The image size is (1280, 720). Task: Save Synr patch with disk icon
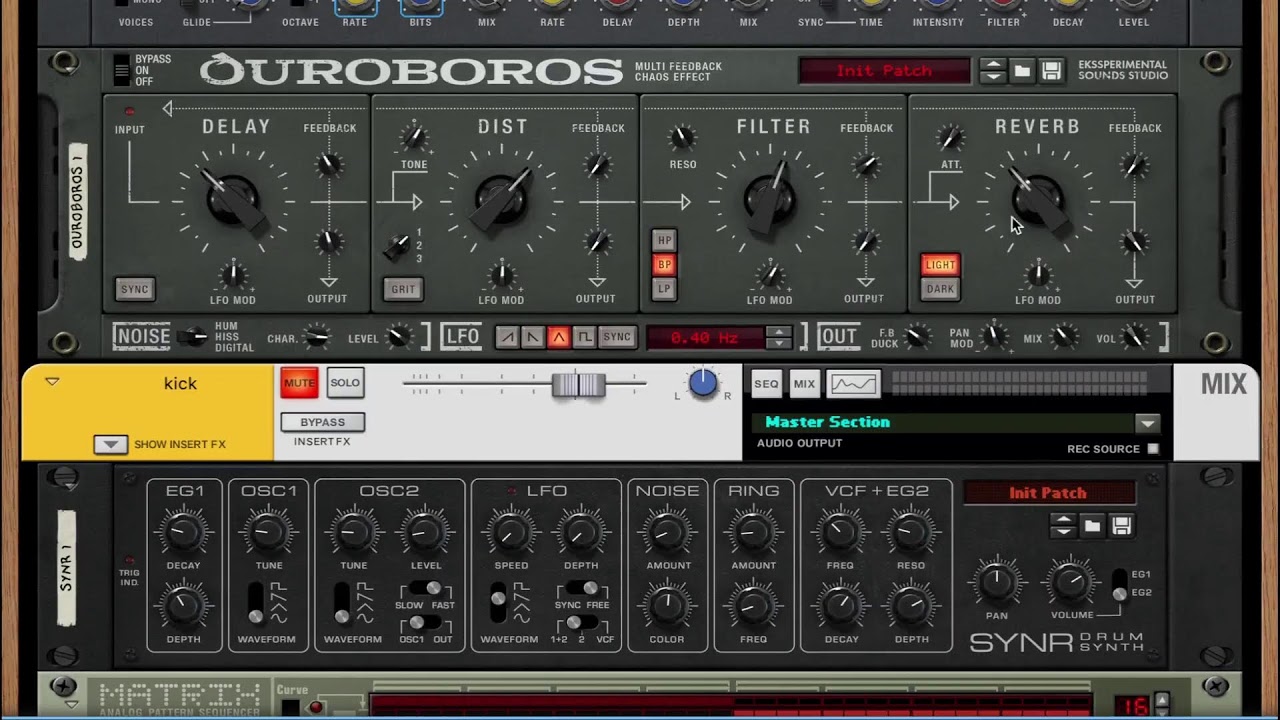pyautogui.click(x=1121, y=526)
